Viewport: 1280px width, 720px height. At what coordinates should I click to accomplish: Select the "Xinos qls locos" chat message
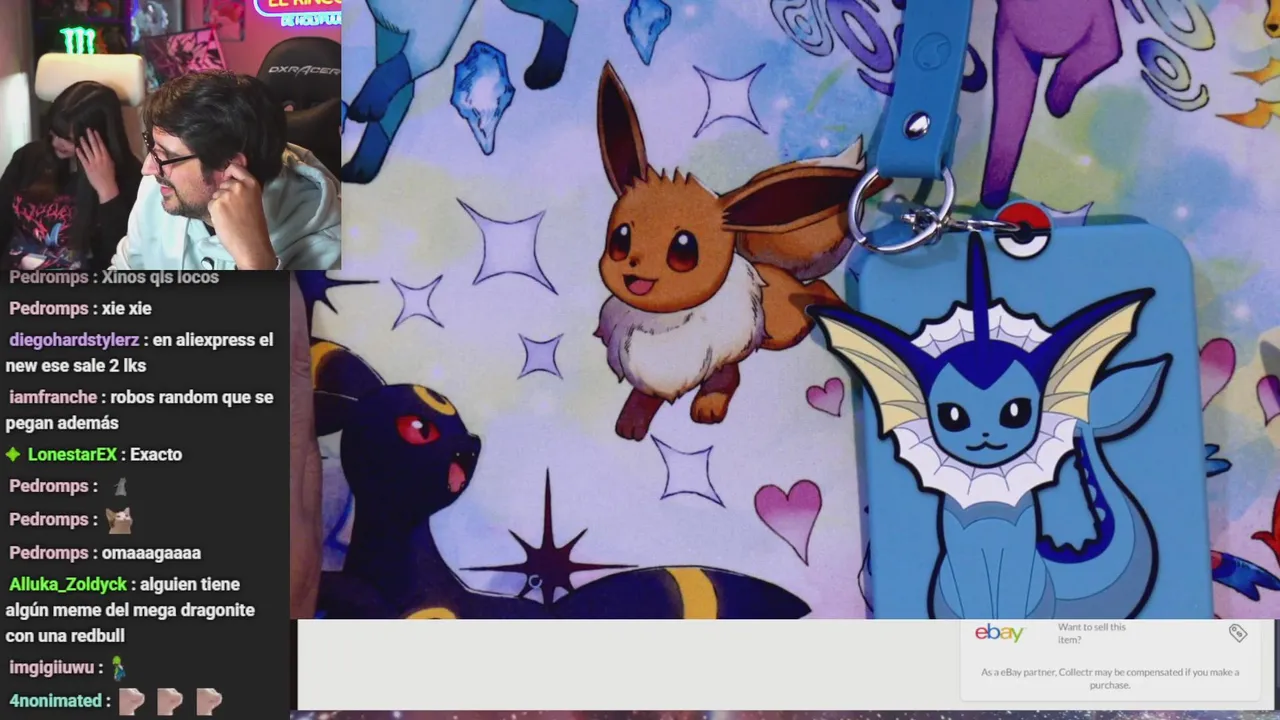[x=160, y=277]
